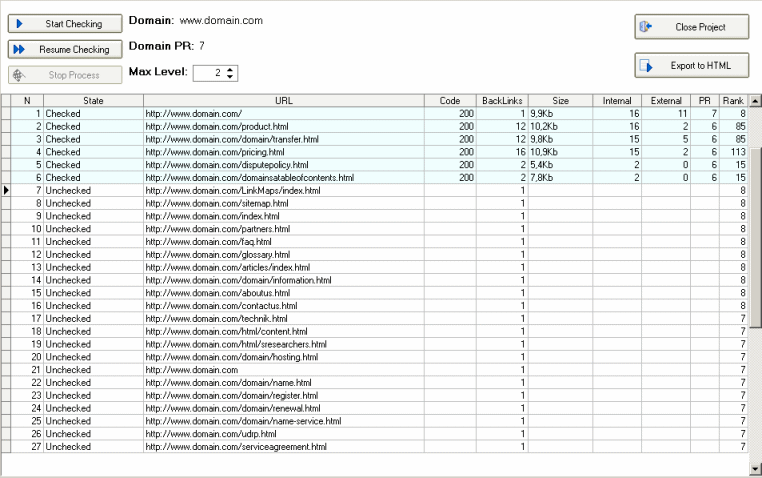Sort by the PR column header
This screenshot has width=762, height=478.
pos(705,101)
